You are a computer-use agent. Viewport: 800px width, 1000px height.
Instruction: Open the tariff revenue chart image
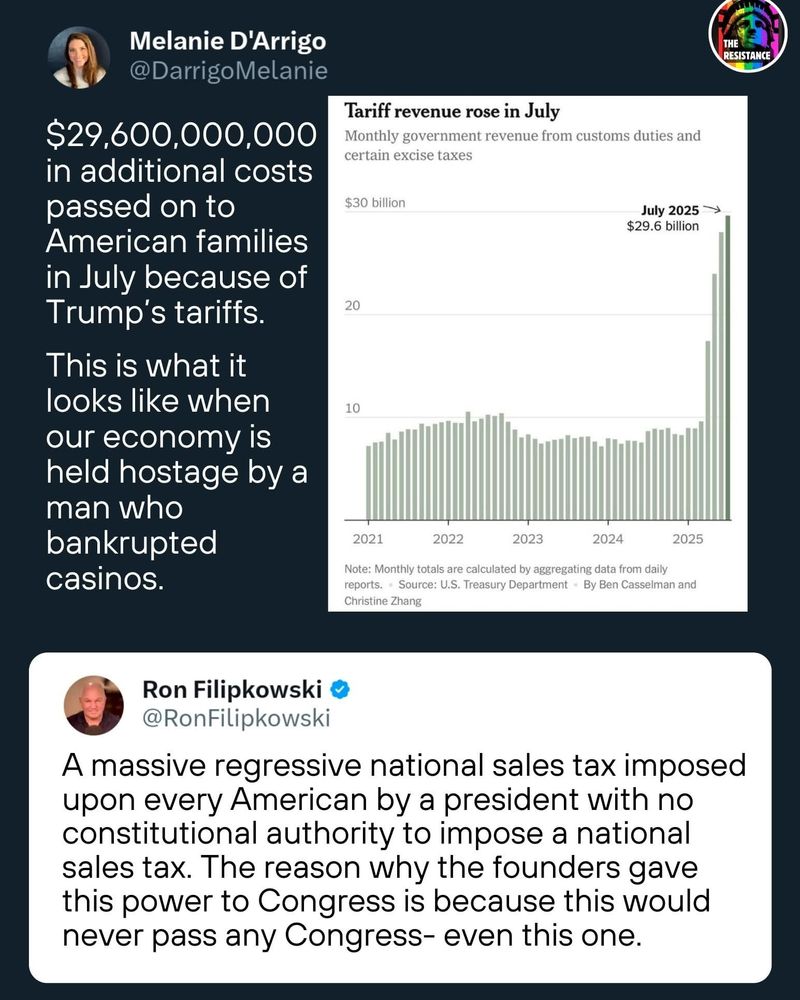[x=538, y=353]
